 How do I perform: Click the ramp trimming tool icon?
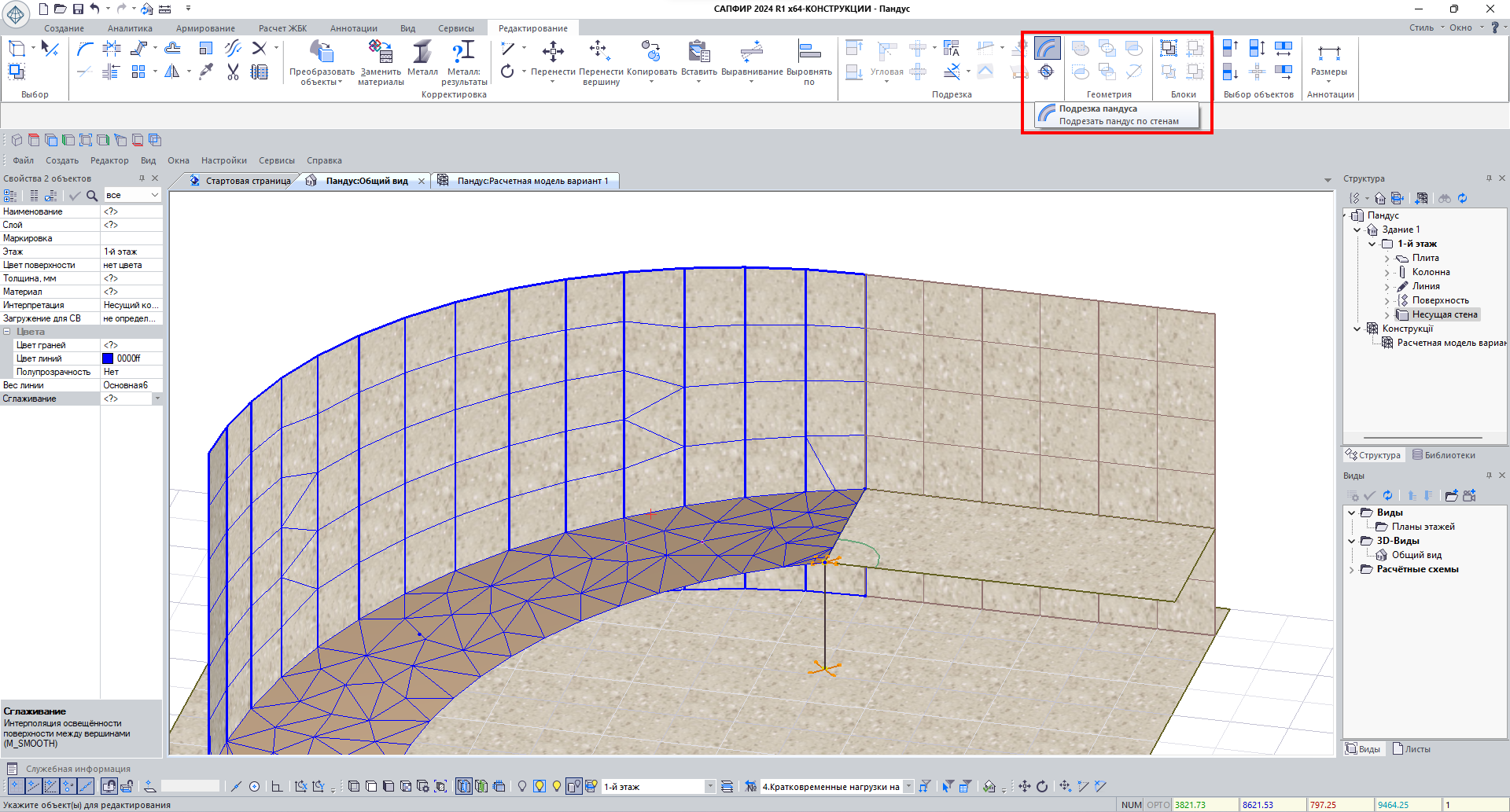point(1047,49)
